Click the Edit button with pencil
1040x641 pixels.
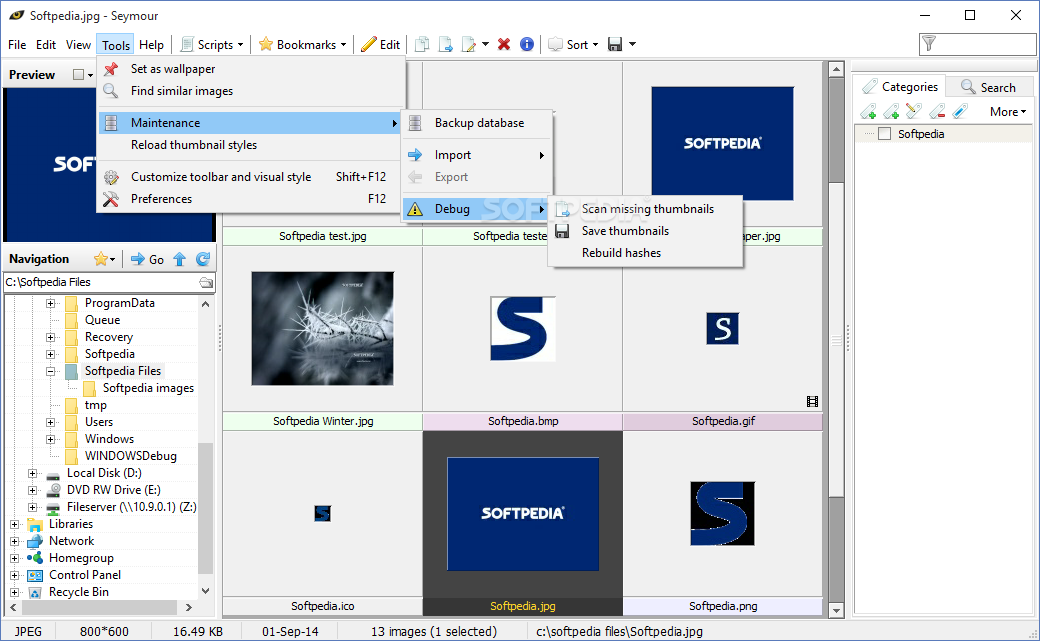click(380, 44)
